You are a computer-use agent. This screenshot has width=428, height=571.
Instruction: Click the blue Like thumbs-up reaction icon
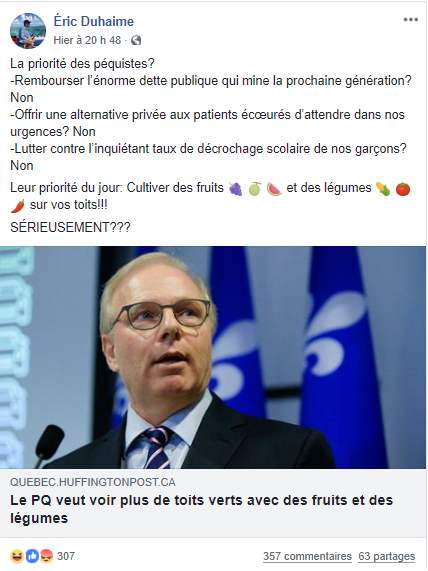[x=32, y=556]
